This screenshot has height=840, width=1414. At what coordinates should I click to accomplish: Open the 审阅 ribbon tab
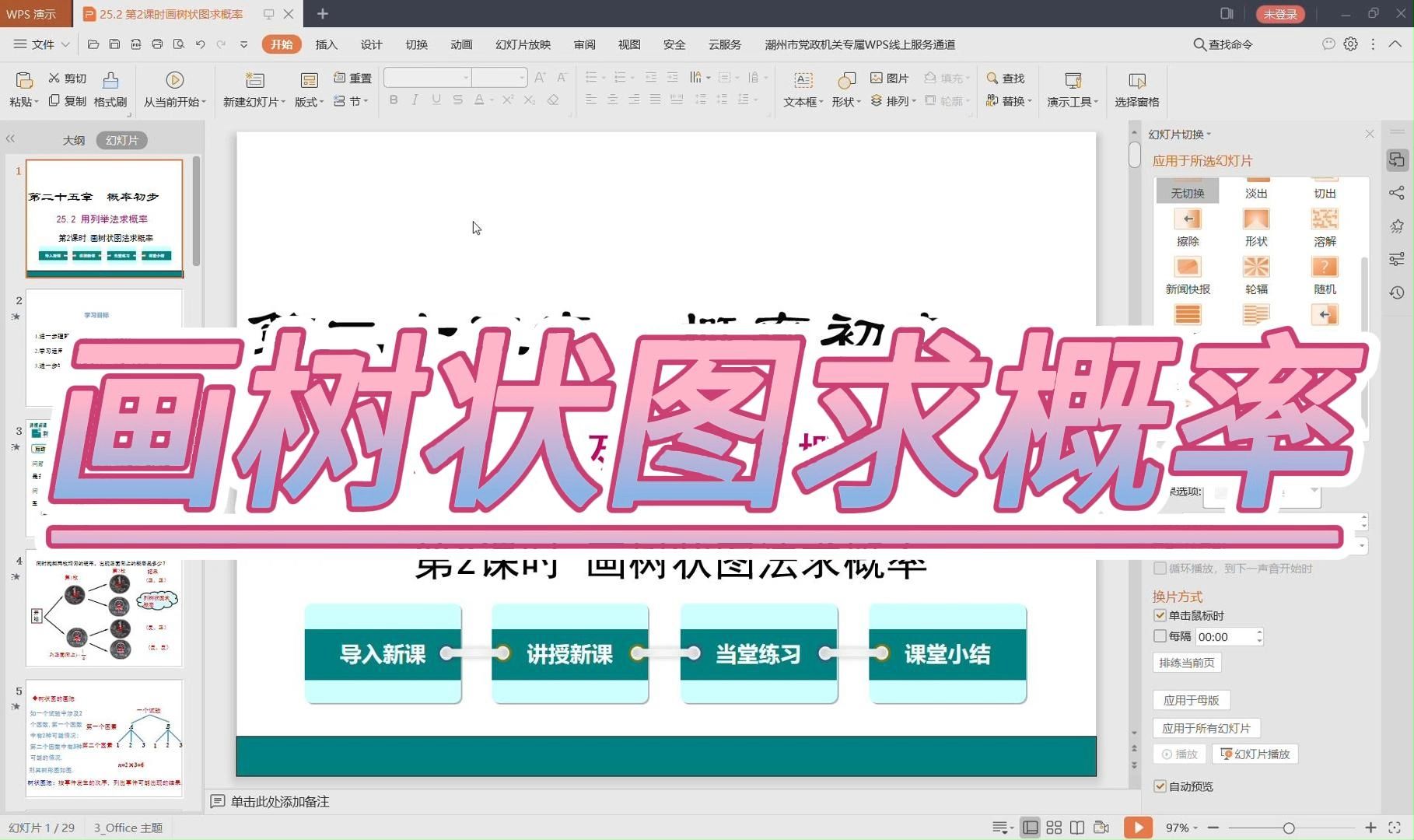[585, 44]
